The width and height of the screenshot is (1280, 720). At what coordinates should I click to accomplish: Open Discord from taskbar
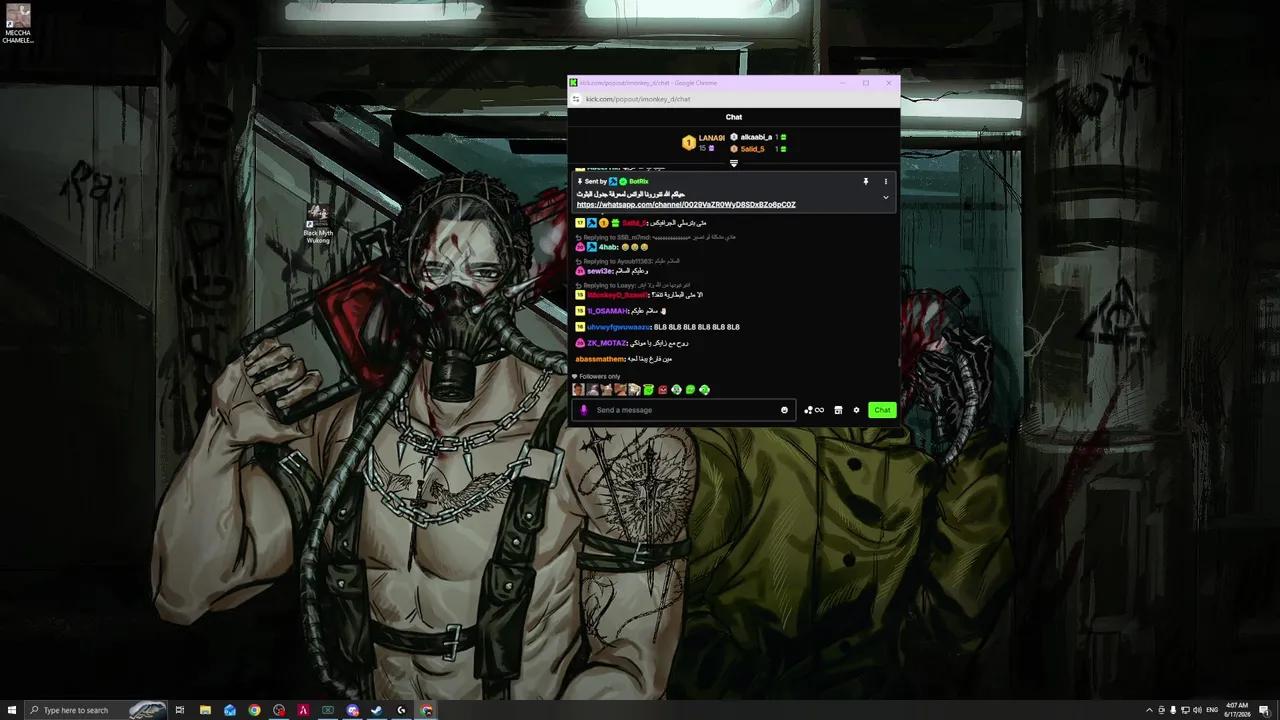point(352,710)
